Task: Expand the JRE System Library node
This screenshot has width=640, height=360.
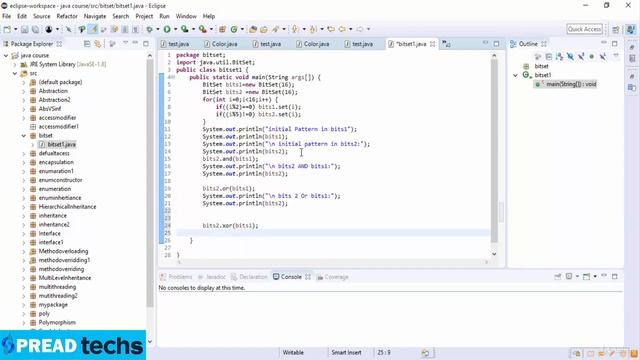Action: click(15, 64)
